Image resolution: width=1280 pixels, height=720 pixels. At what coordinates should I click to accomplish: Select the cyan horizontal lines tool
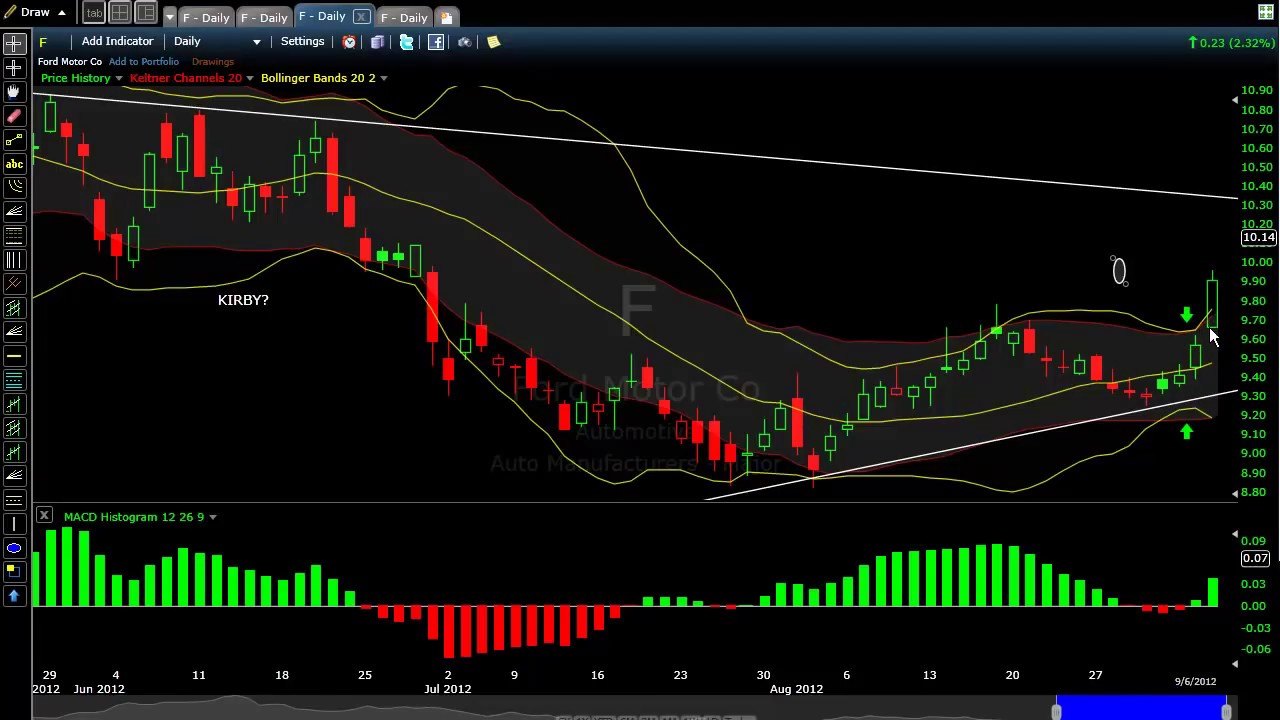(x=14, y=379)
